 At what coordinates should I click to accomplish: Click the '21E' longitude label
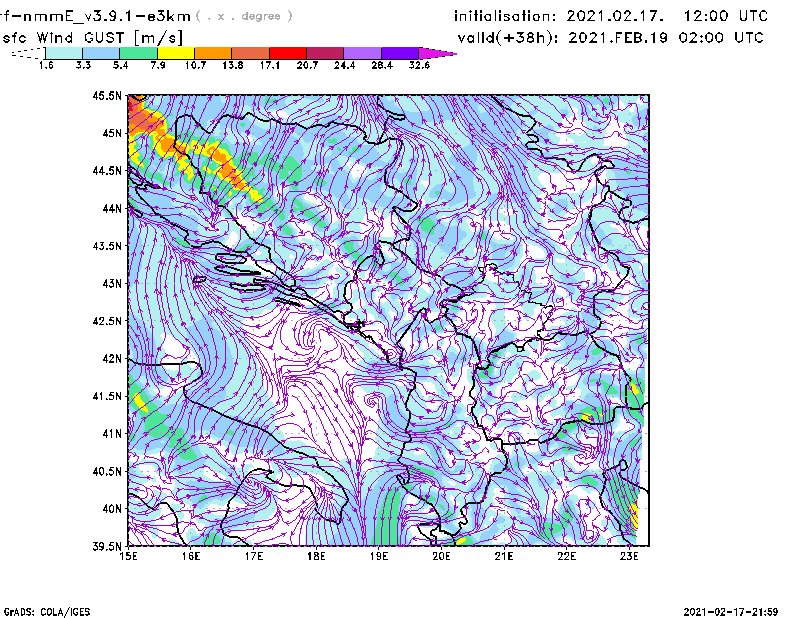click(x=504, y=556)
